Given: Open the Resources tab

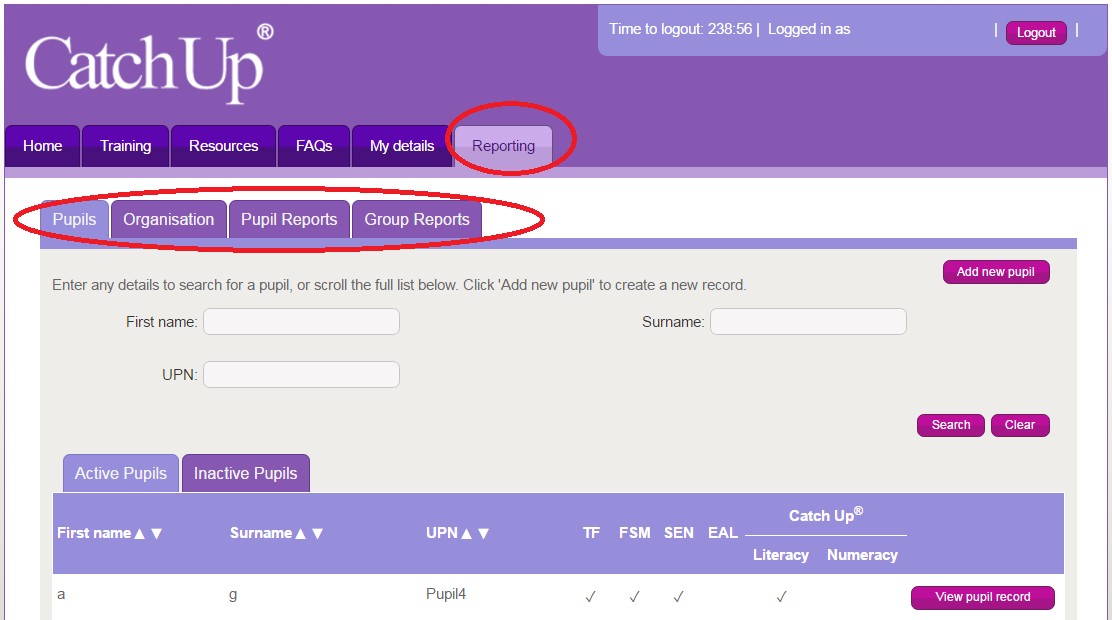Looking at the screenshot, I should point(223,146).
